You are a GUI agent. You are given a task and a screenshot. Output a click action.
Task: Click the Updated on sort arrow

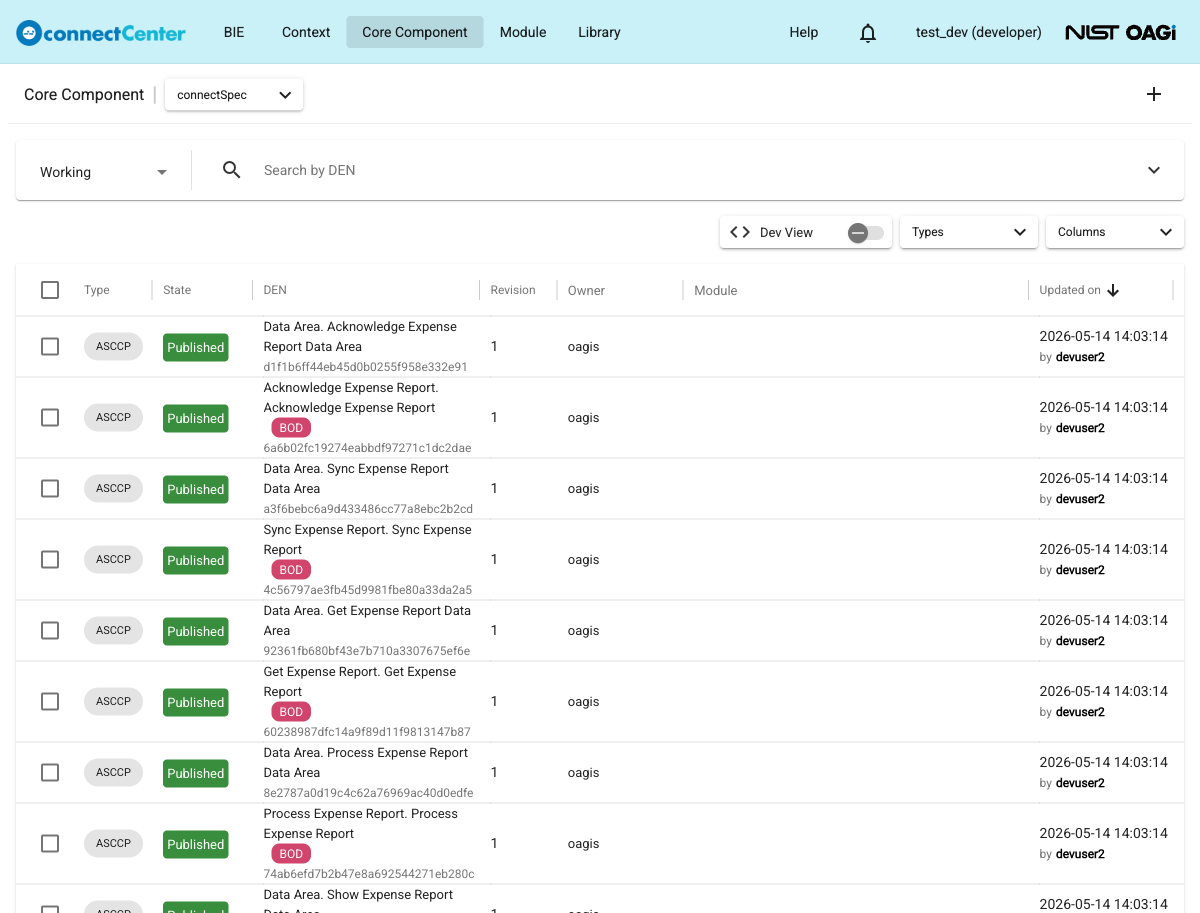coord(1113,290)
